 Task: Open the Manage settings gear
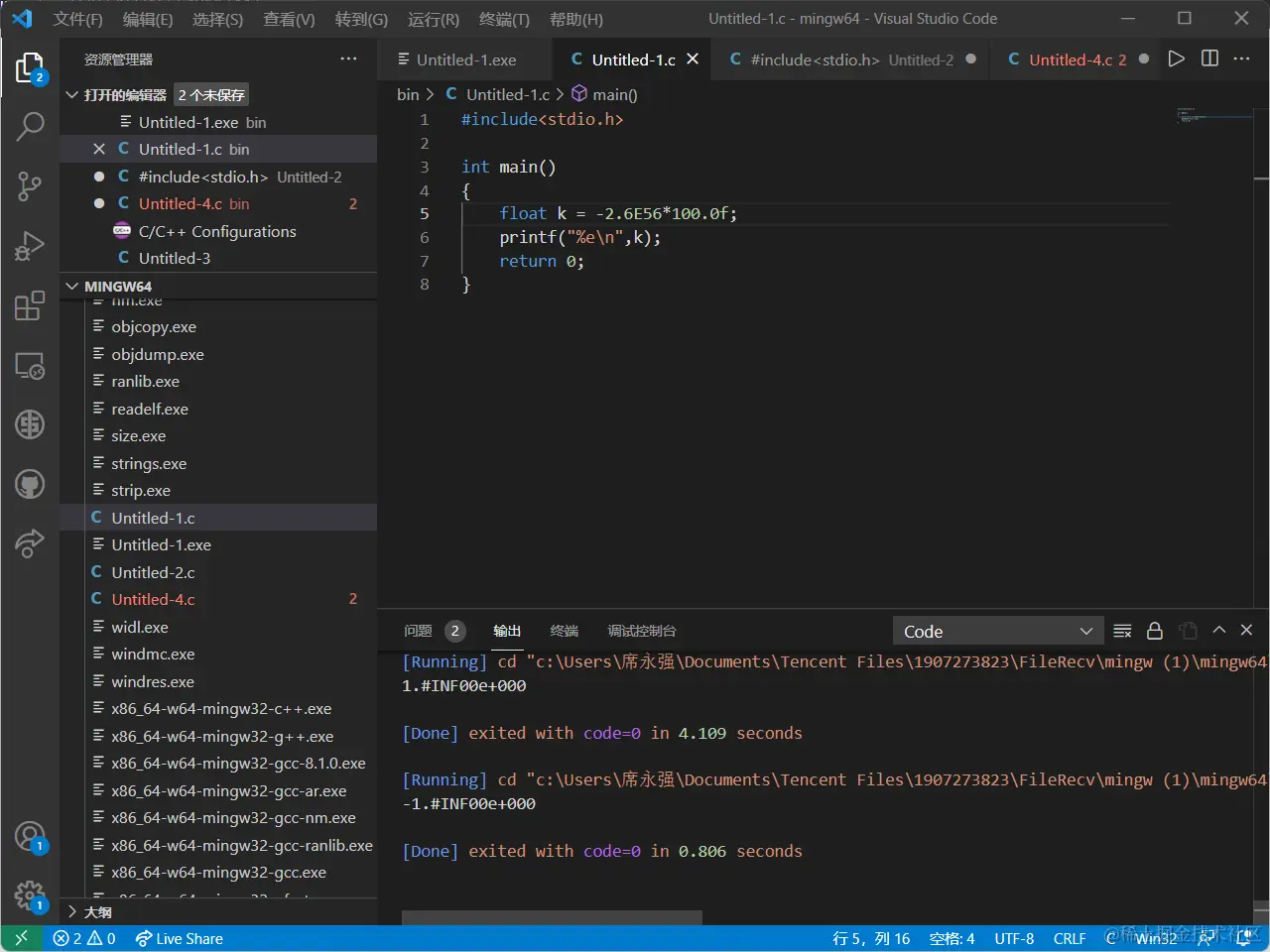[x=30, y=895]
